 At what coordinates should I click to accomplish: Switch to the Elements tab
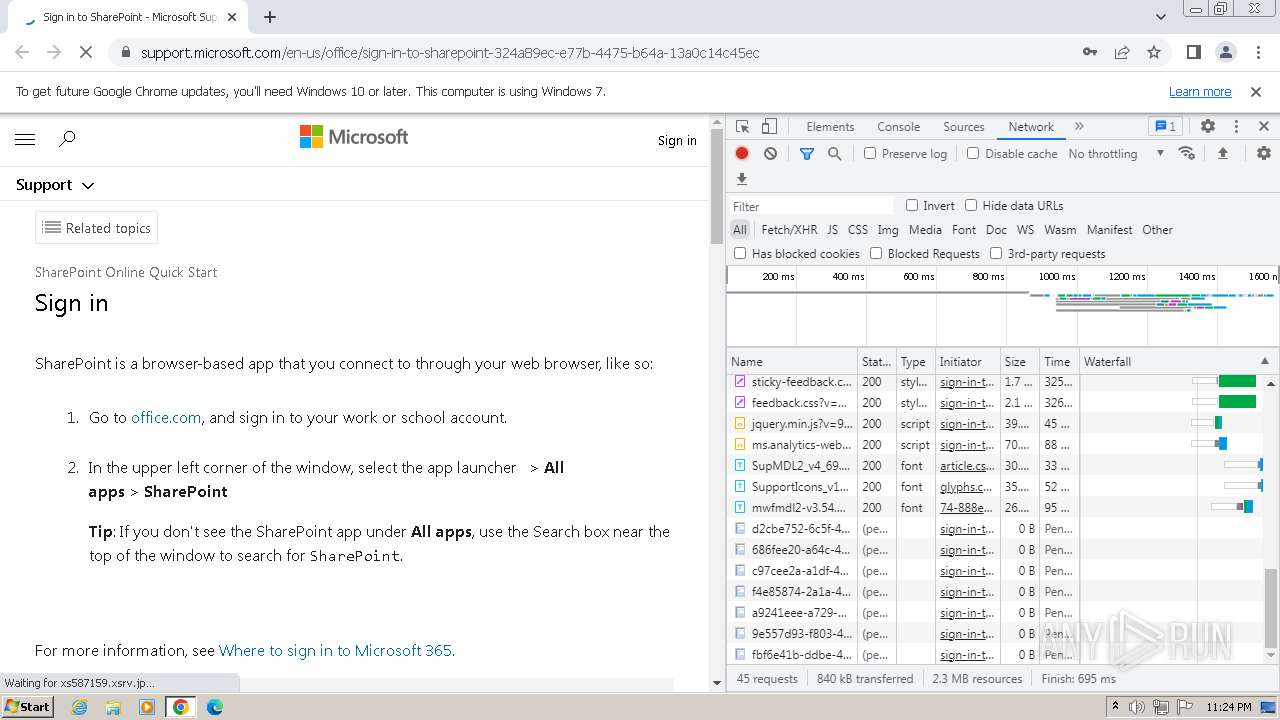pyautogui.click(x=830, y=127)
